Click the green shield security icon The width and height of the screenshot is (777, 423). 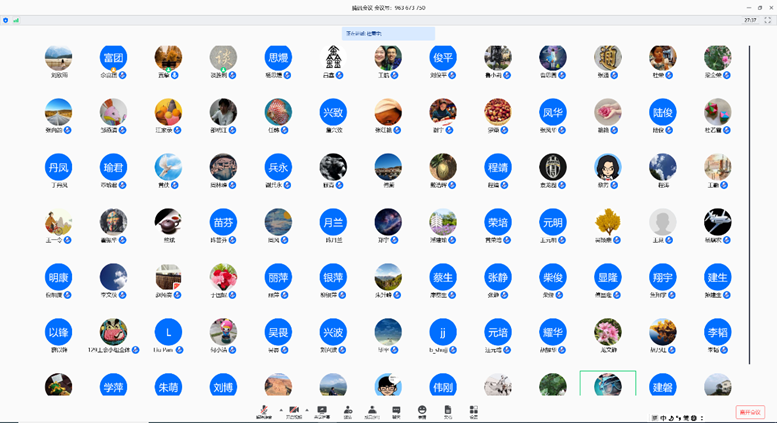pos(6,20)
